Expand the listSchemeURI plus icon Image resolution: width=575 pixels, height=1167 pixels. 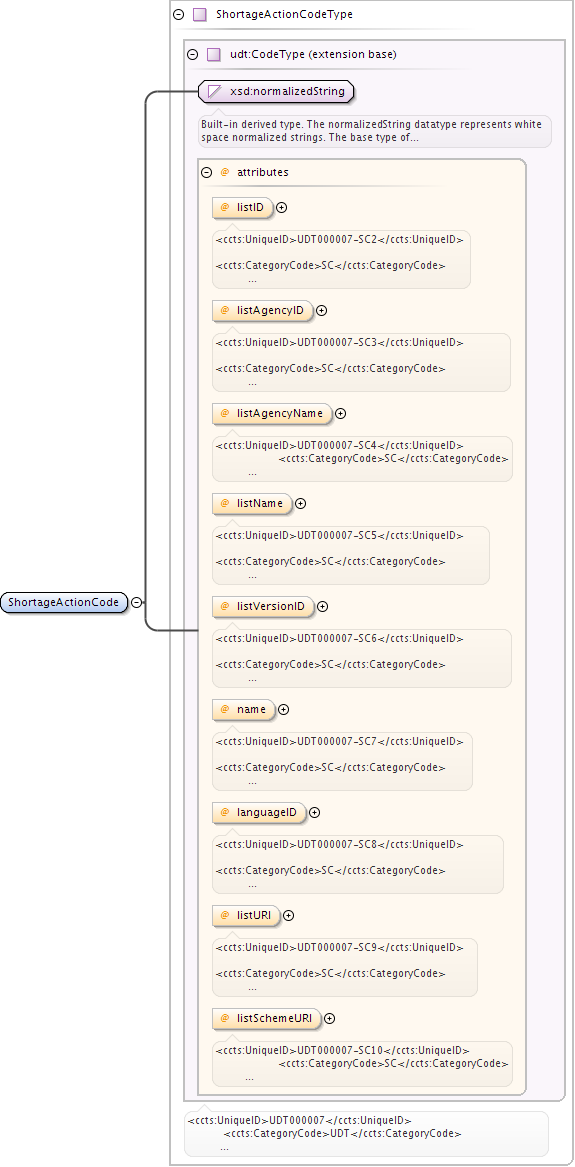click(x=330, y=1018)
